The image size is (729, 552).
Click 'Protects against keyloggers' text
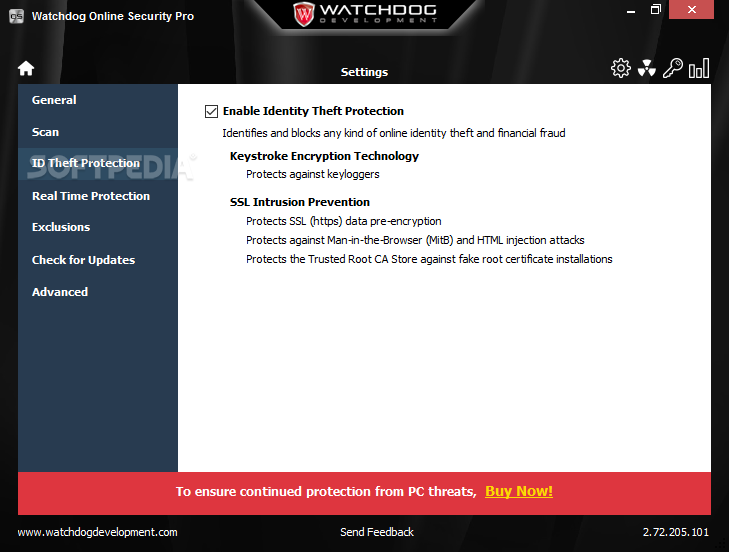312,174
